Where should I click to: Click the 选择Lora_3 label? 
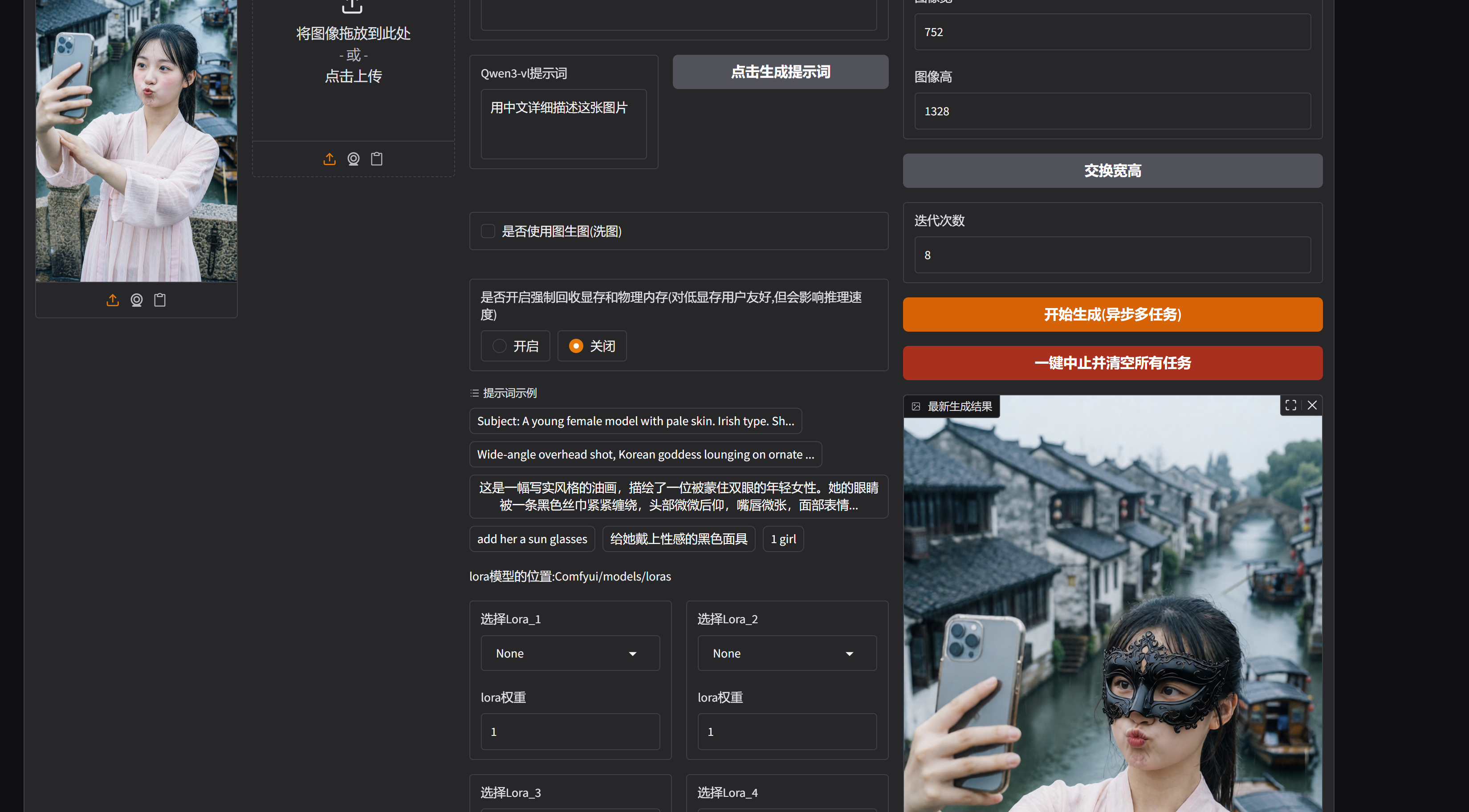click(x=511, y=792)
